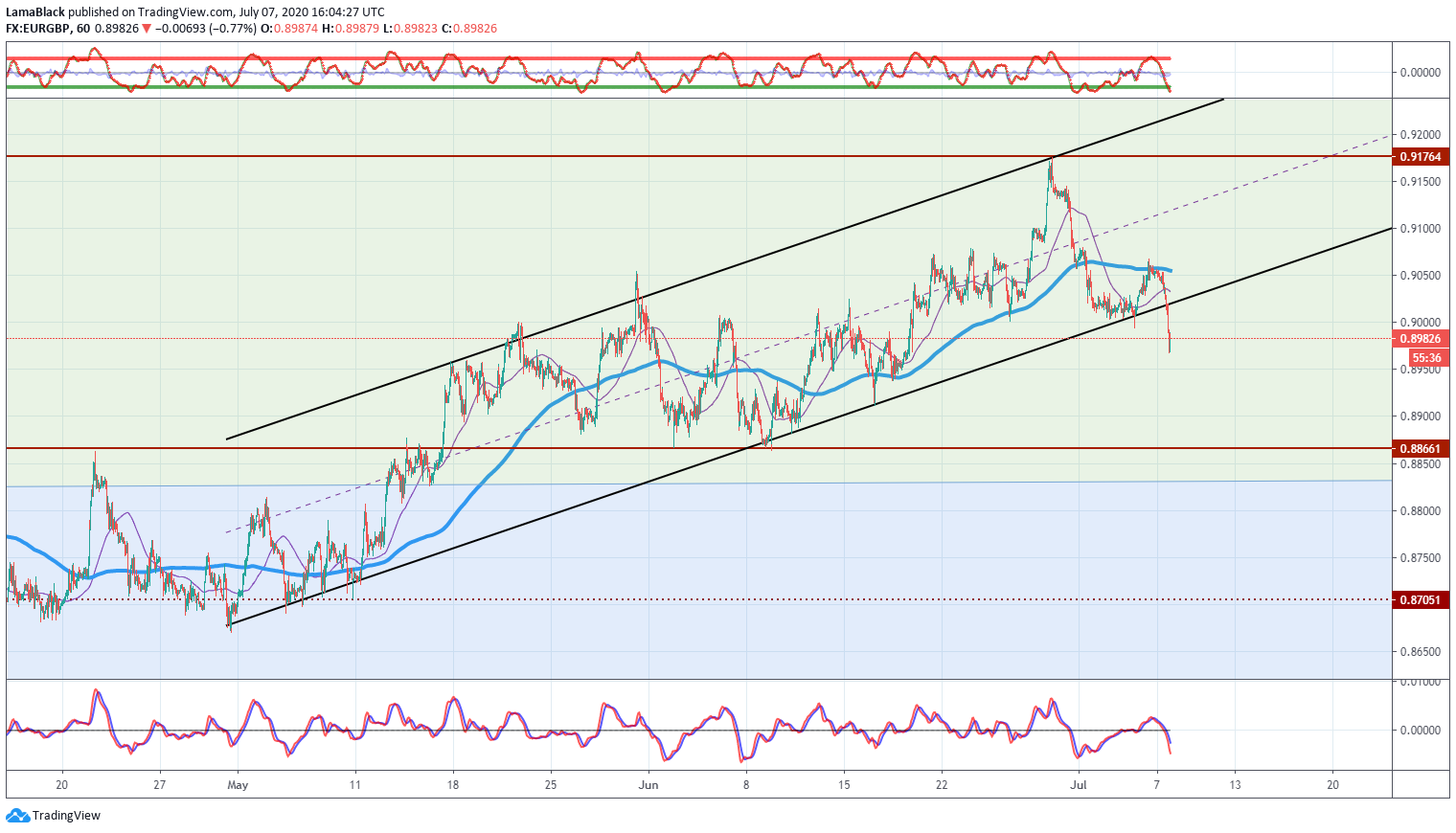Click the 0.91000 price axis tick

click(x=1421, y=229)
